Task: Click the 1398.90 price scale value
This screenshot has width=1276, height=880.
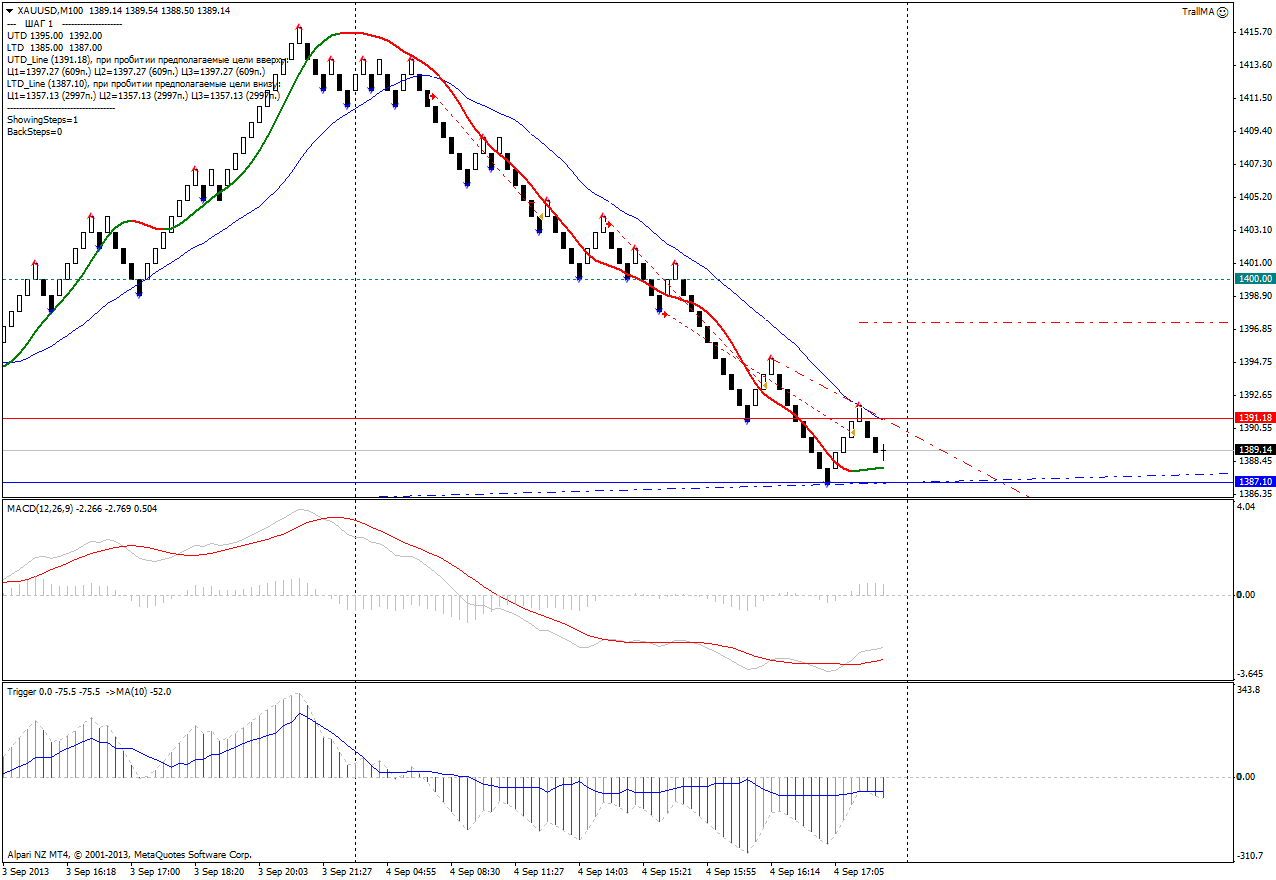Action: pos(1254,296)
